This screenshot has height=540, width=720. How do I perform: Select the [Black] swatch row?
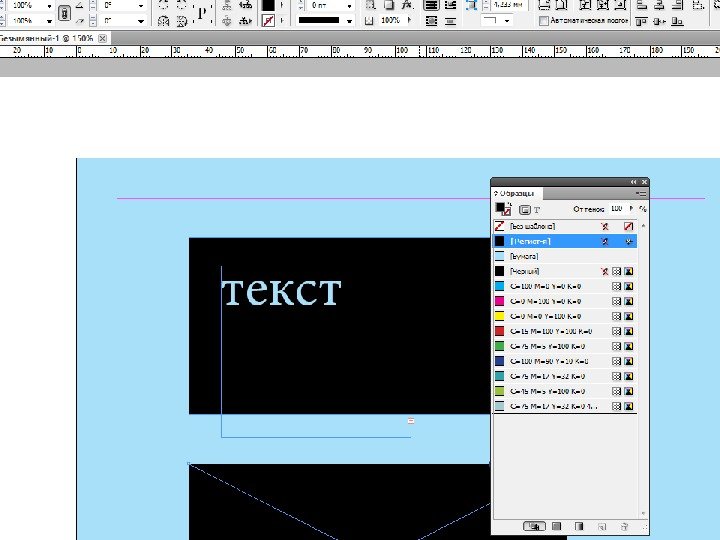564,271
